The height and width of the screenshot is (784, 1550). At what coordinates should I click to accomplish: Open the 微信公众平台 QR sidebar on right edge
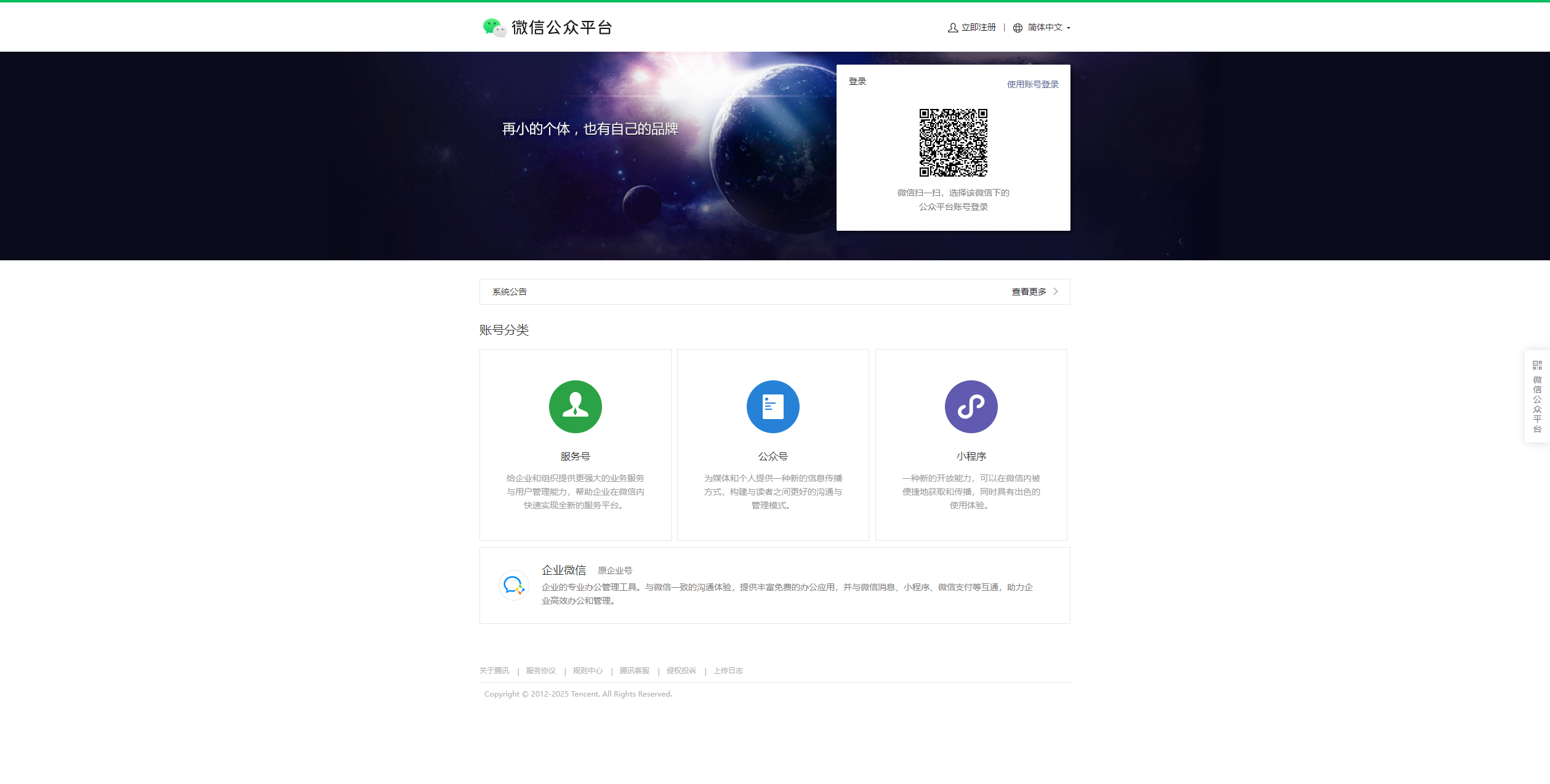[1537, 397]
